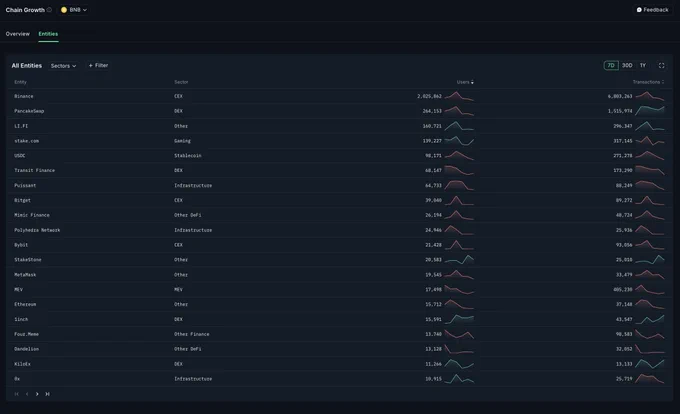This screenshot has width=680, height=414.
Task: Click Gaming sector cell
Action: (x=182, y=141)
